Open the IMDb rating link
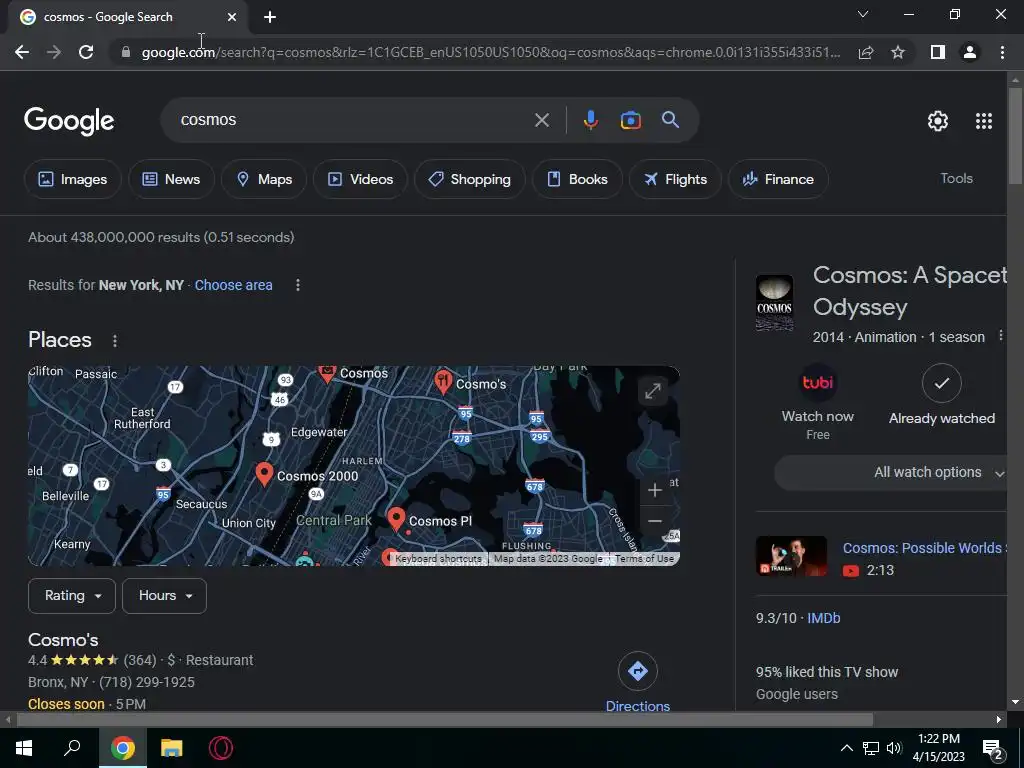The height and width of the screenshot is (768, 1024). coord(824,618)
